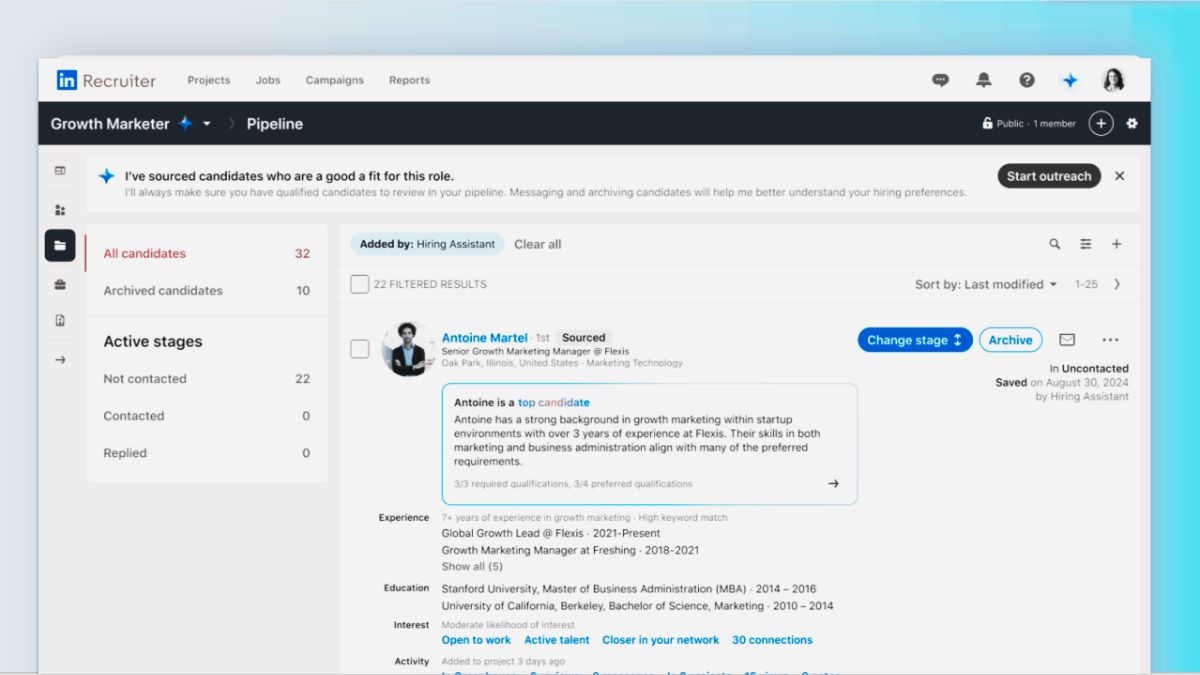Open the help question mark icon
The width and height of the screenshot is (1200, 675).
(1027, 80)
